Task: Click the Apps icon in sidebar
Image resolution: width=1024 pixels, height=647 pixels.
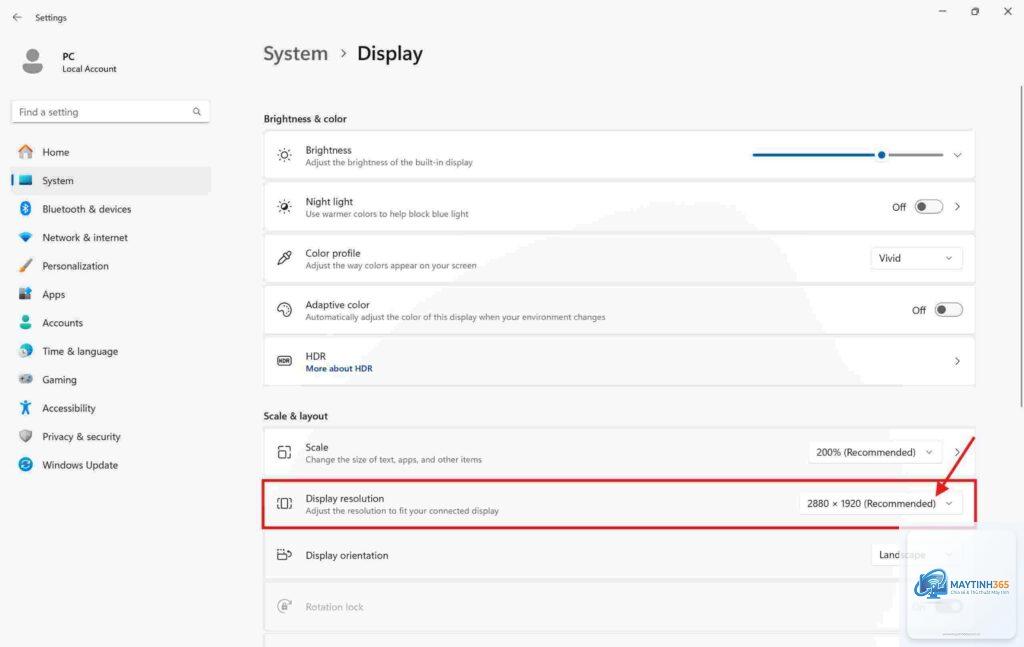Action: pos(25,294)
